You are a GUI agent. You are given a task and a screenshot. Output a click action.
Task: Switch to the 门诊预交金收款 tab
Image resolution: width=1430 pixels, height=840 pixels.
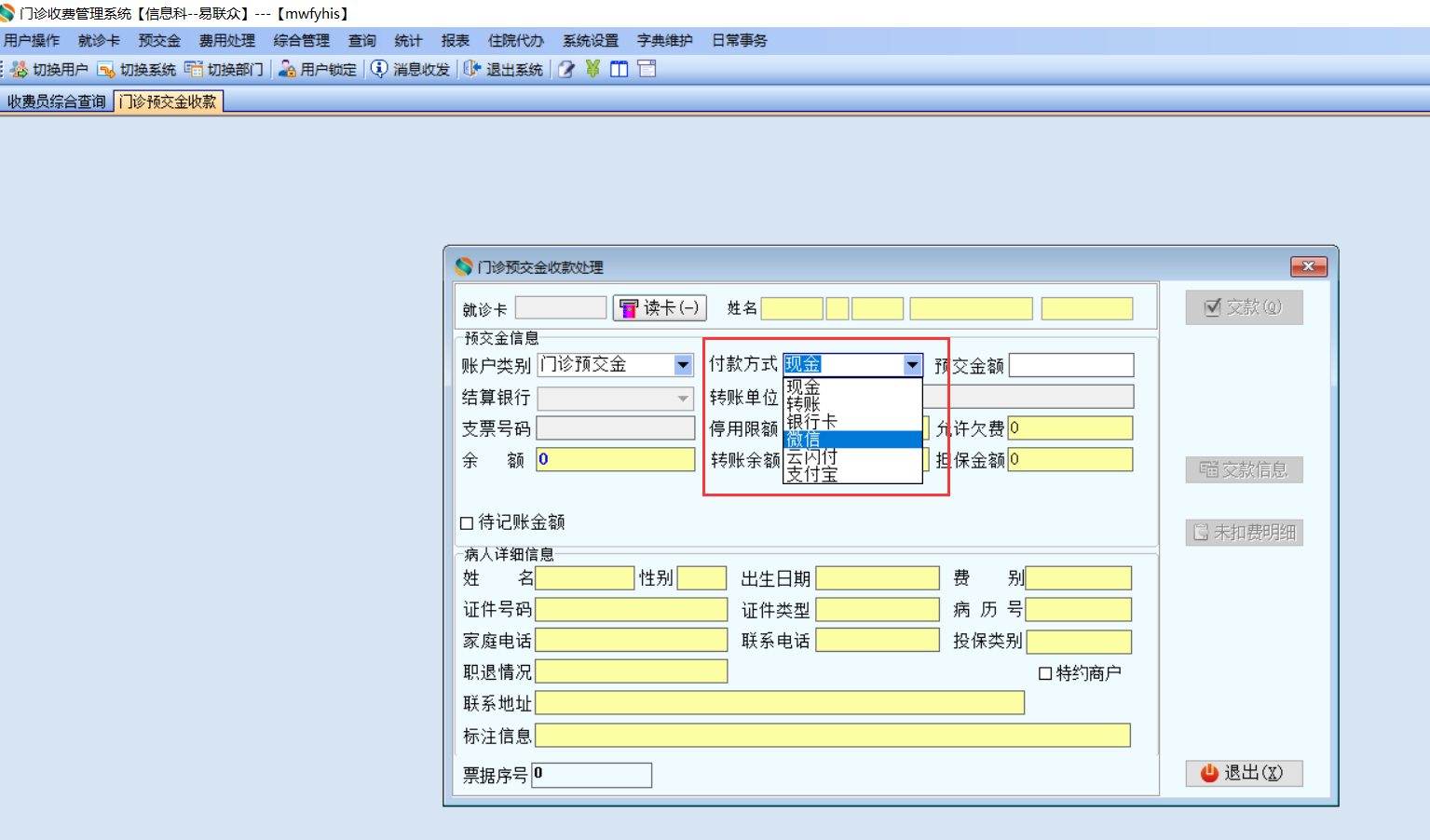coord(168,102)
